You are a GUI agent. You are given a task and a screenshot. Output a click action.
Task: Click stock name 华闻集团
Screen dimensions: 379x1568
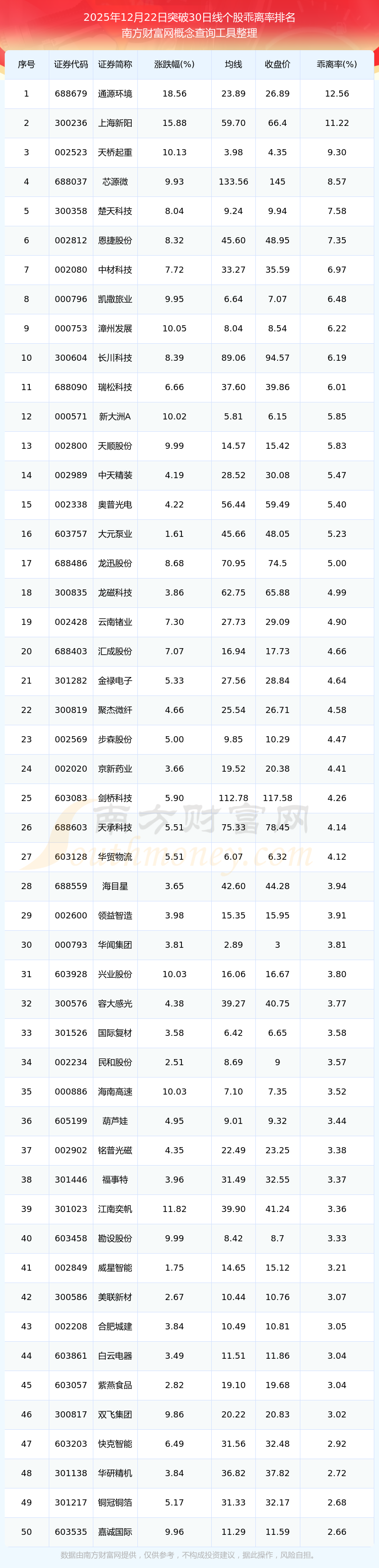pos(115,944)
